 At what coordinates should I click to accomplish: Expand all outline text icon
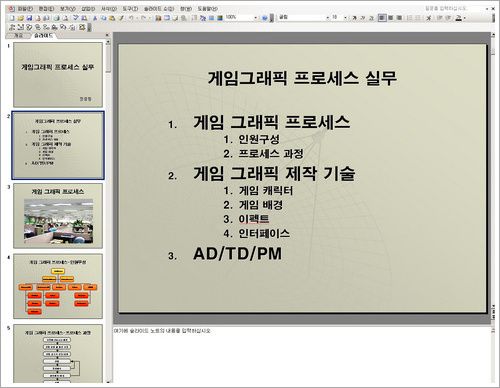point(194,18)
